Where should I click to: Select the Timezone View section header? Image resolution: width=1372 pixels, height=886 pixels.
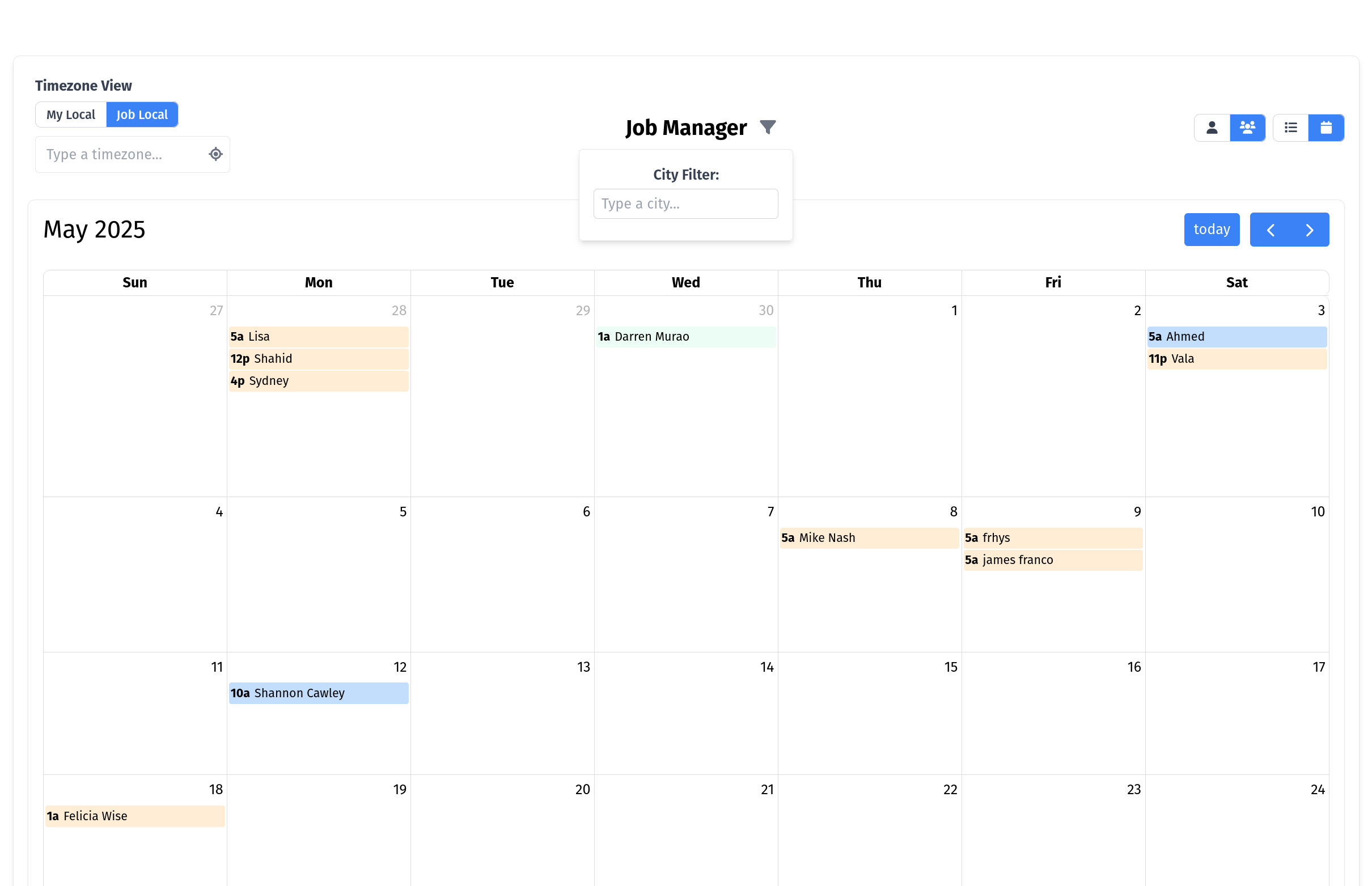click(83, 85)
